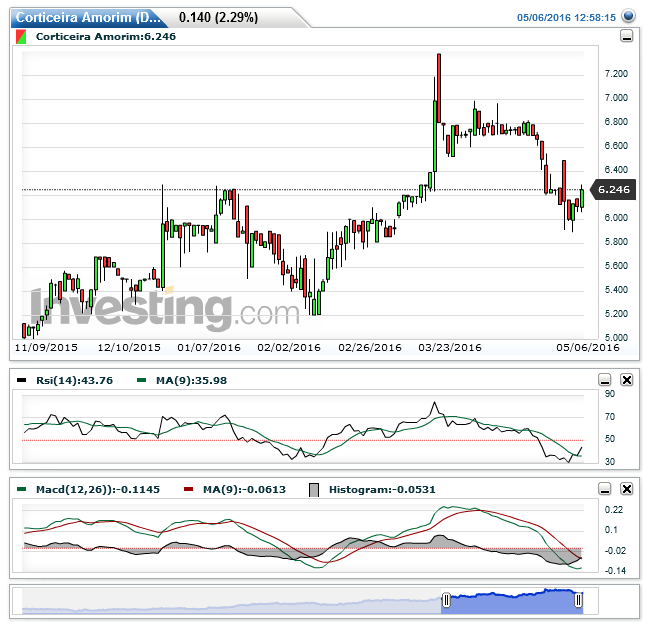Click the tall red candle at the price peak
Image resolution: width=650 pixels, height=627 pixels.
click(439, 88)
